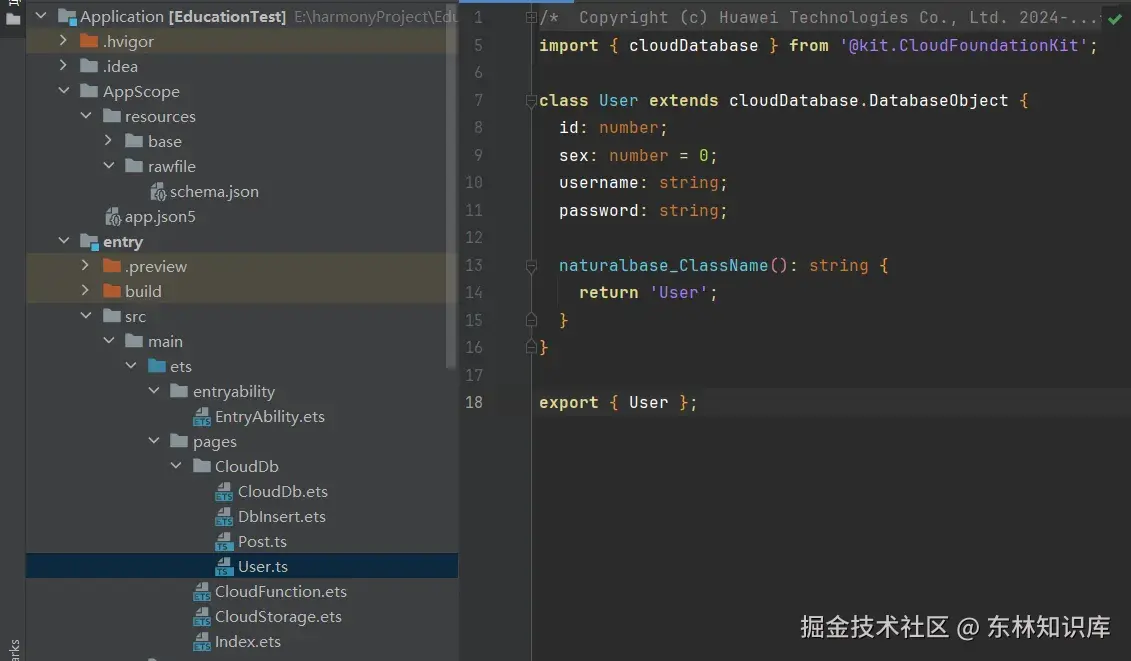Collapse the Application [EducationTest] root node
The width and height of the screenshot is (1131, 661).
coord(41,16)
